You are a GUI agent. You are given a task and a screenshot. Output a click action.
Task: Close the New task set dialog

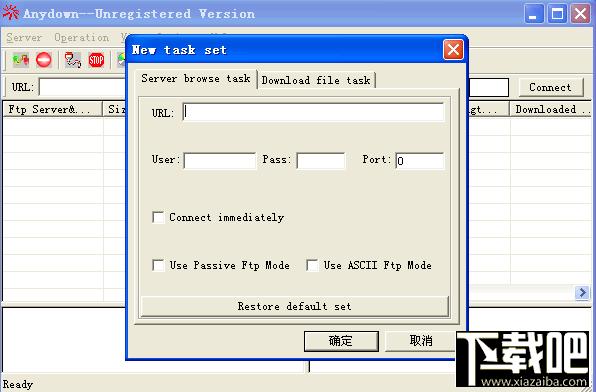453,49
